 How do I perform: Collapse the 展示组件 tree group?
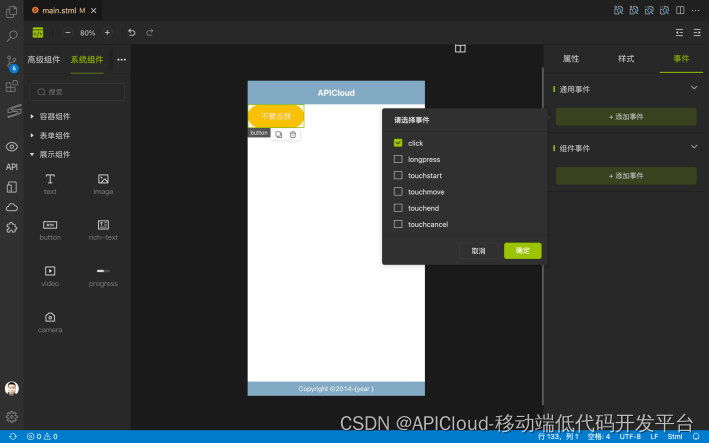(32, 155)
